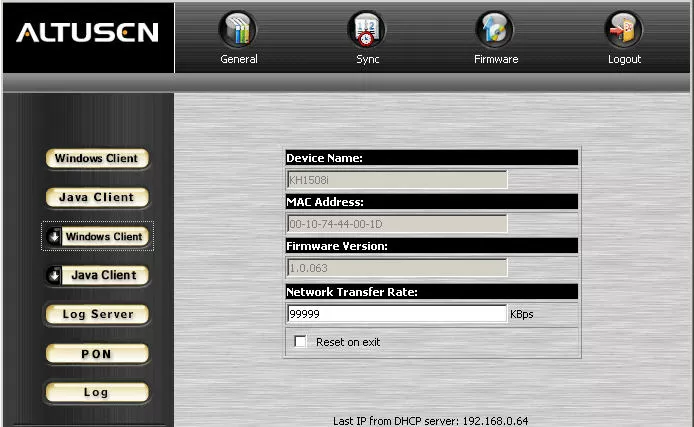Image resolution: width=694 pixels, height=427 pixels.
Task: Click the Network Transfer Rate input field
Action: 397,314
